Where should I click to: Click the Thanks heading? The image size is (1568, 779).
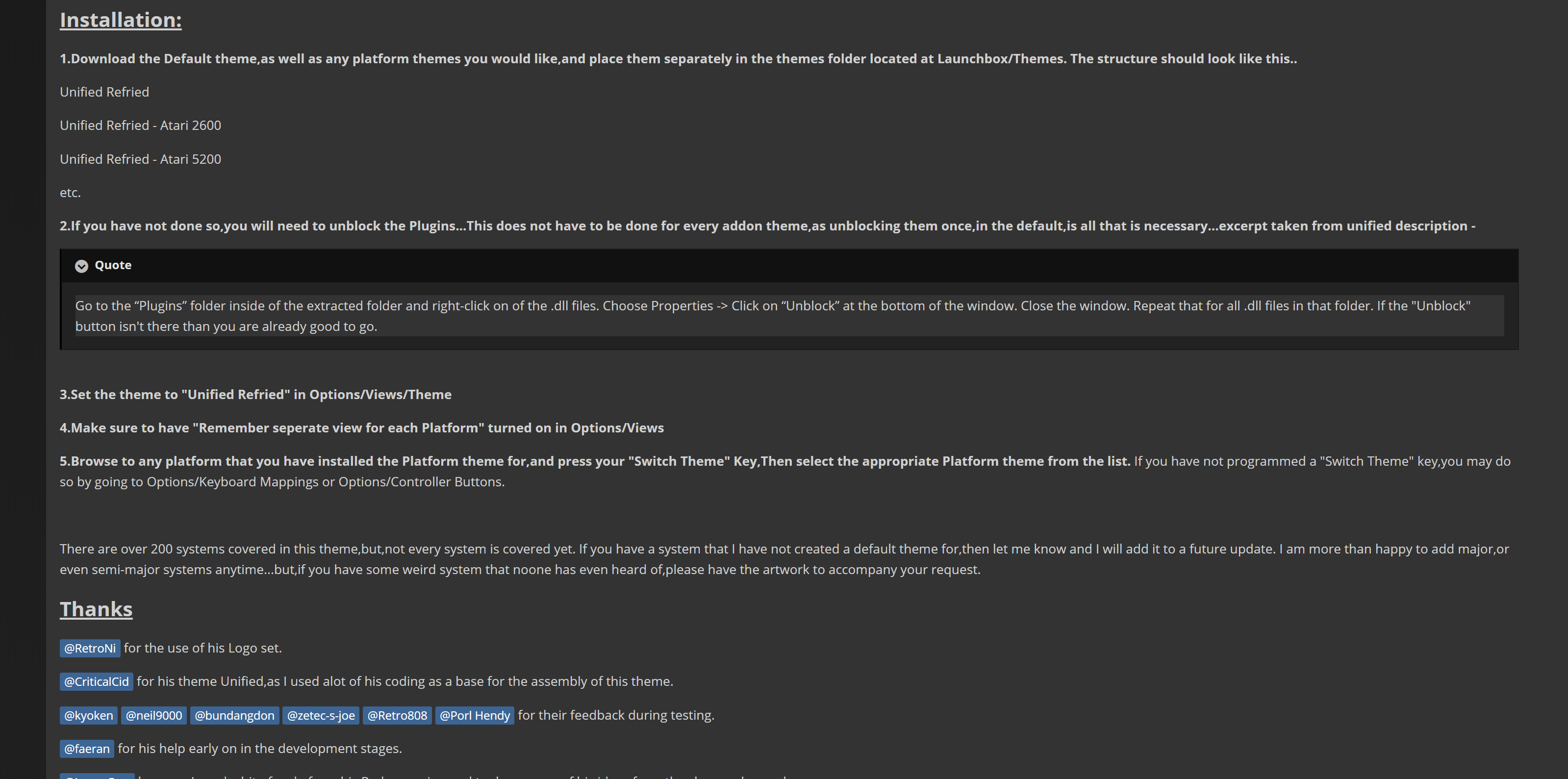pos(96,609)
